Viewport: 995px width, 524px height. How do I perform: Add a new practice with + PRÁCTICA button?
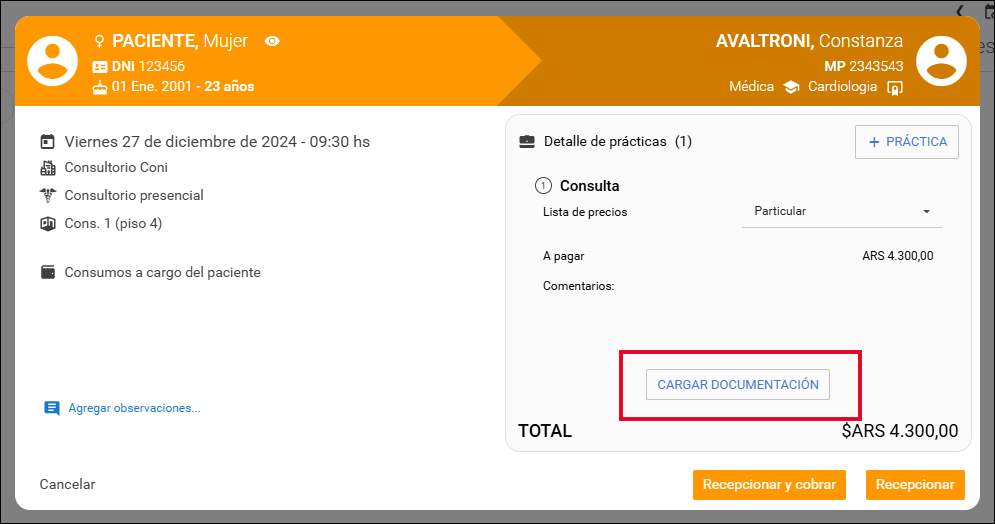907,142
